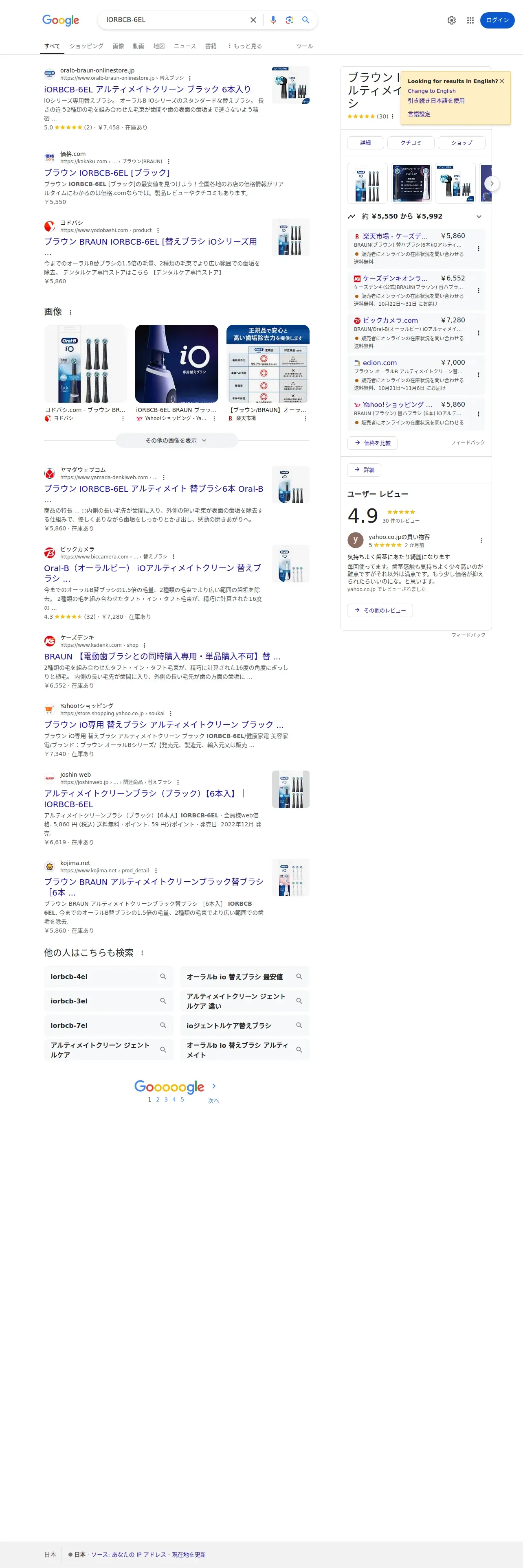This screenshot has height=1568, width=523.
Task: Select ショップ chip in product panel
Action: pyautogui.click(x=461, y=142)
